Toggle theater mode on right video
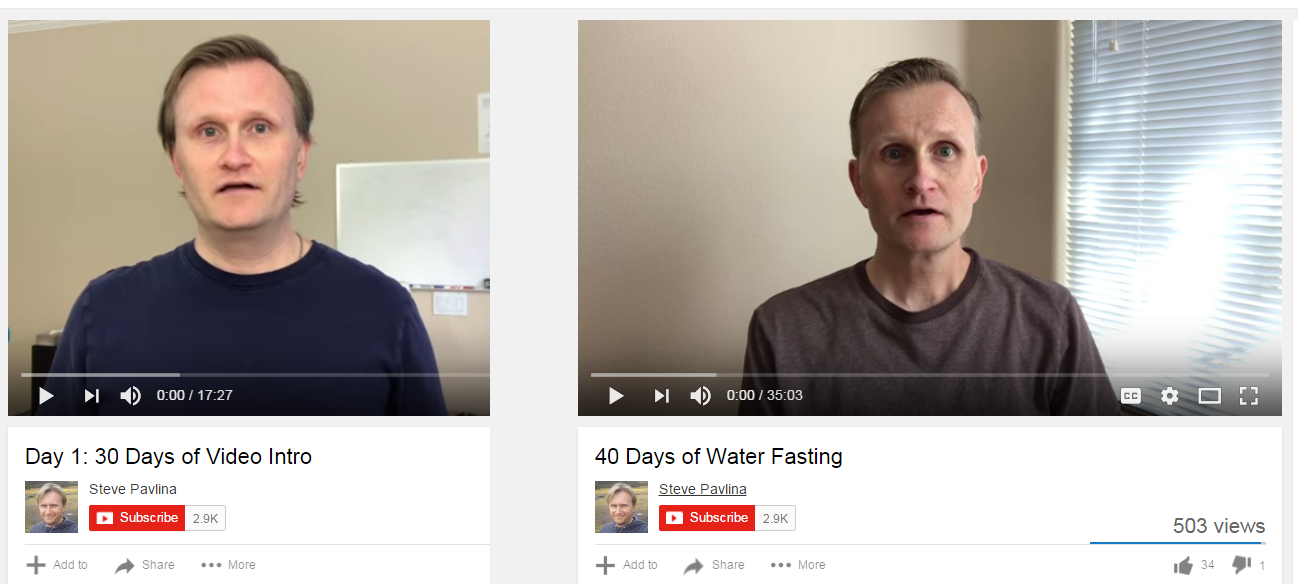This screenshot has height=584, width=1298. [1210, 396]
